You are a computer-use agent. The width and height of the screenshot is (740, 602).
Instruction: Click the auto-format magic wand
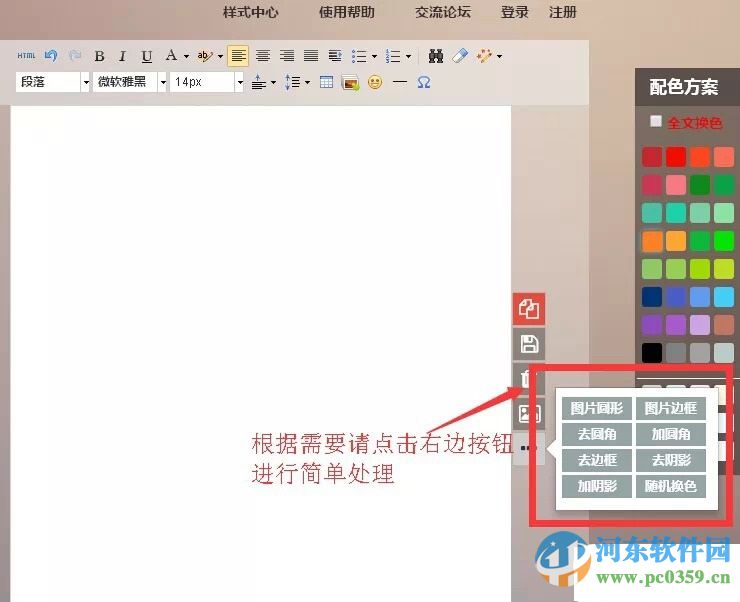point(484,56)
